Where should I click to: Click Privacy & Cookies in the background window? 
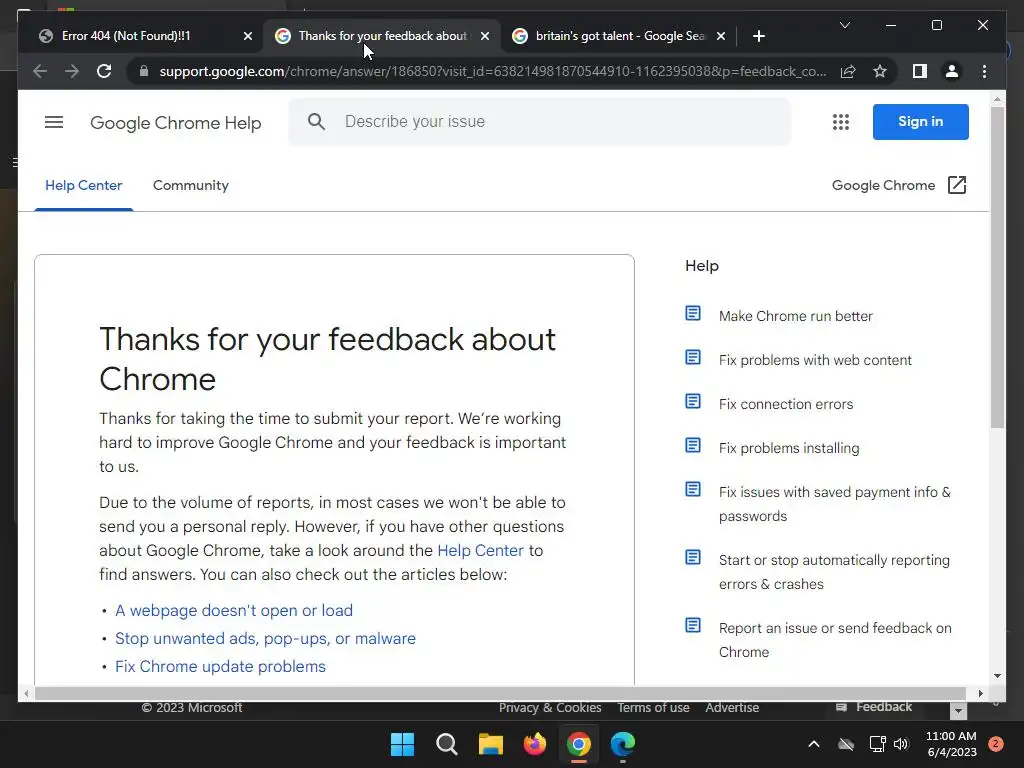(x=550, y=708)
